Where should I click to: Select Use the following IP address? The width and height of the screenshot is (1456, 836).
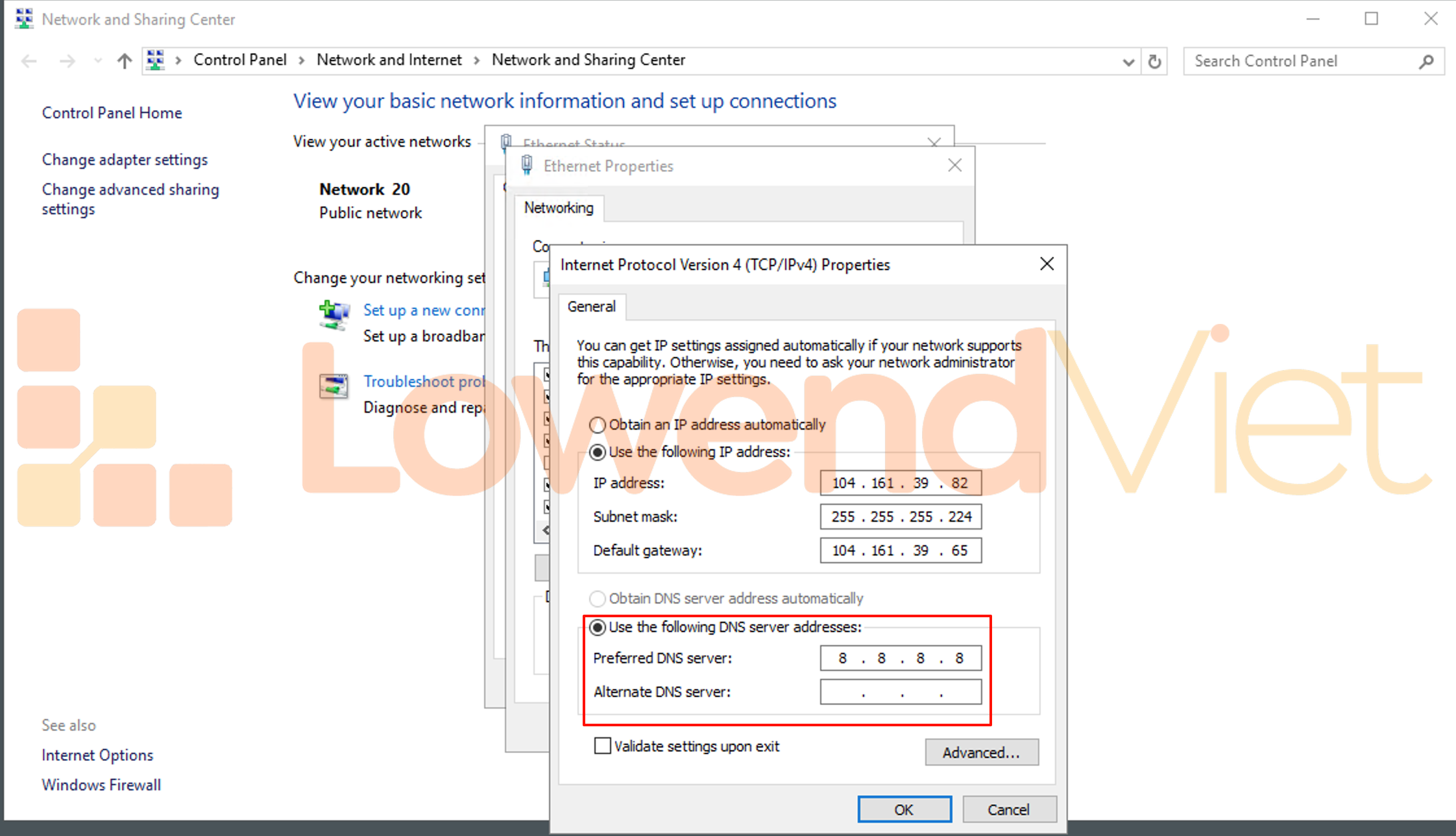click(598, 452)
